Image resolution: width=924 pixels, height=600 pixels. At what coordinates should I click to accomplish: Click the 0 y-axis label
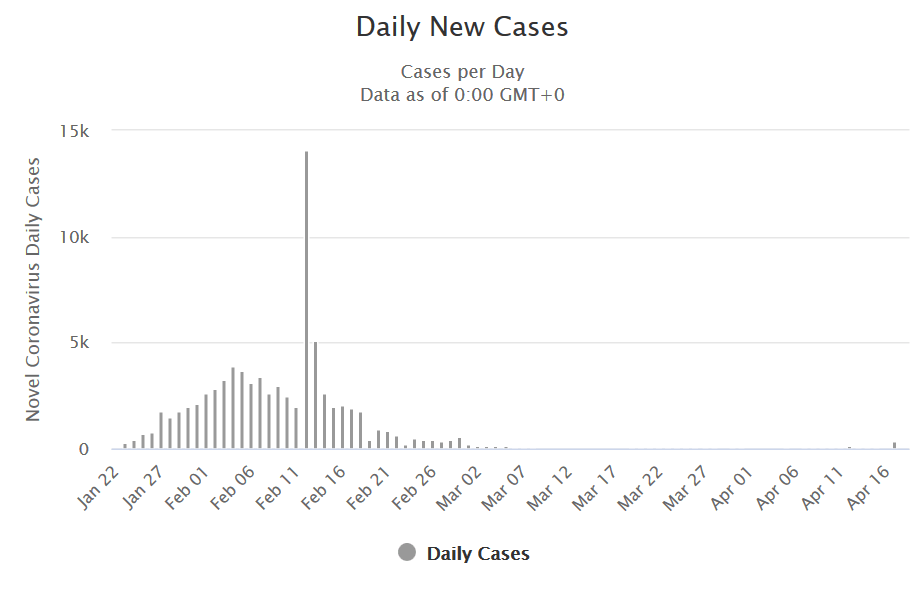click(x=84, y=449)
